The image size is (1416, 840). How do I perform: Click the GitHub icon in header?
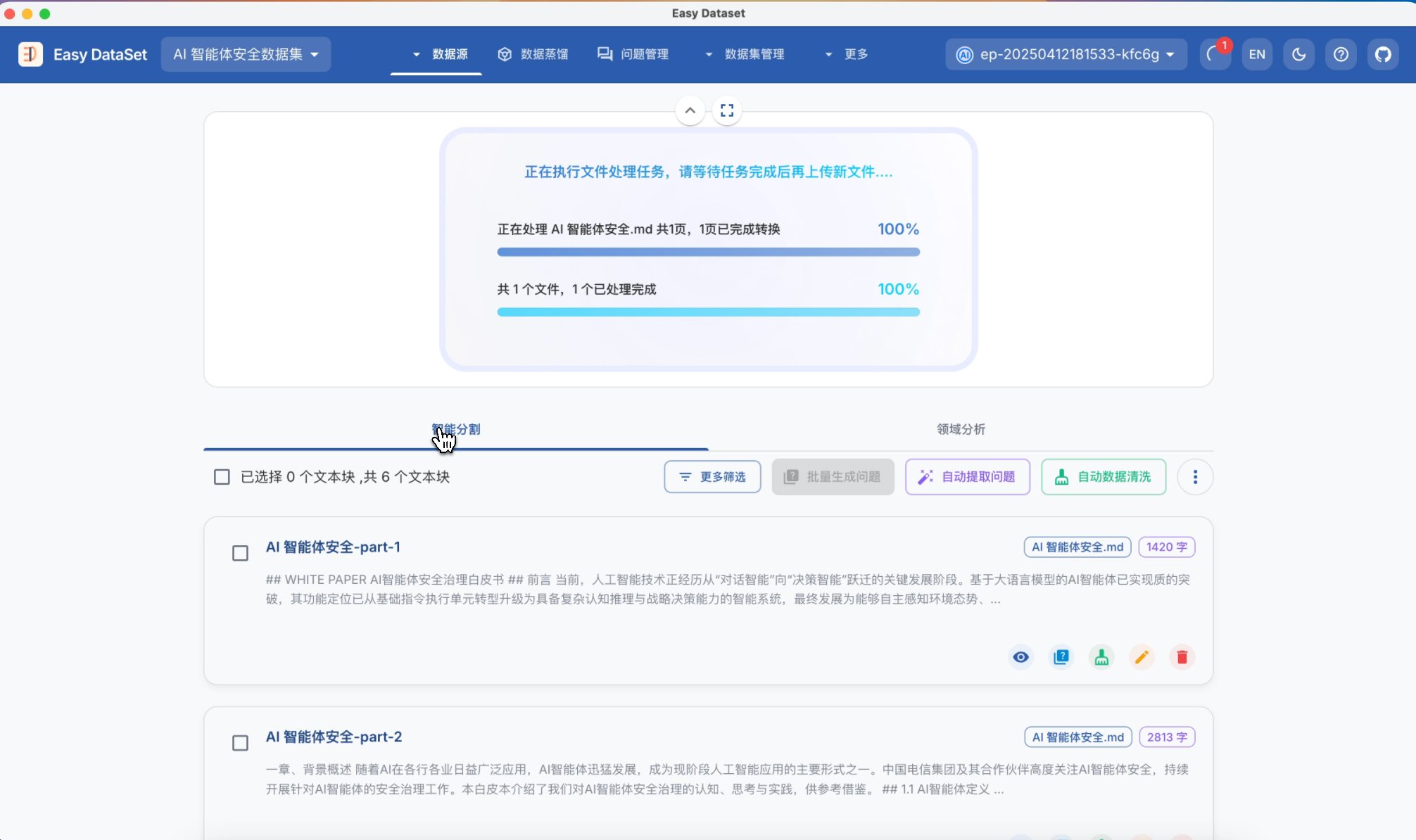1383,54
